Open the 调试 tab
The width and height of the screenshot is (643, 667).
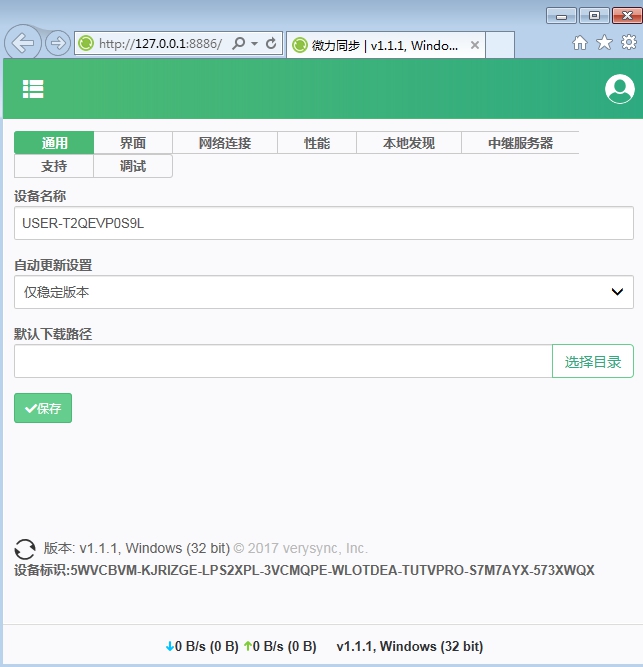point(133,166)
